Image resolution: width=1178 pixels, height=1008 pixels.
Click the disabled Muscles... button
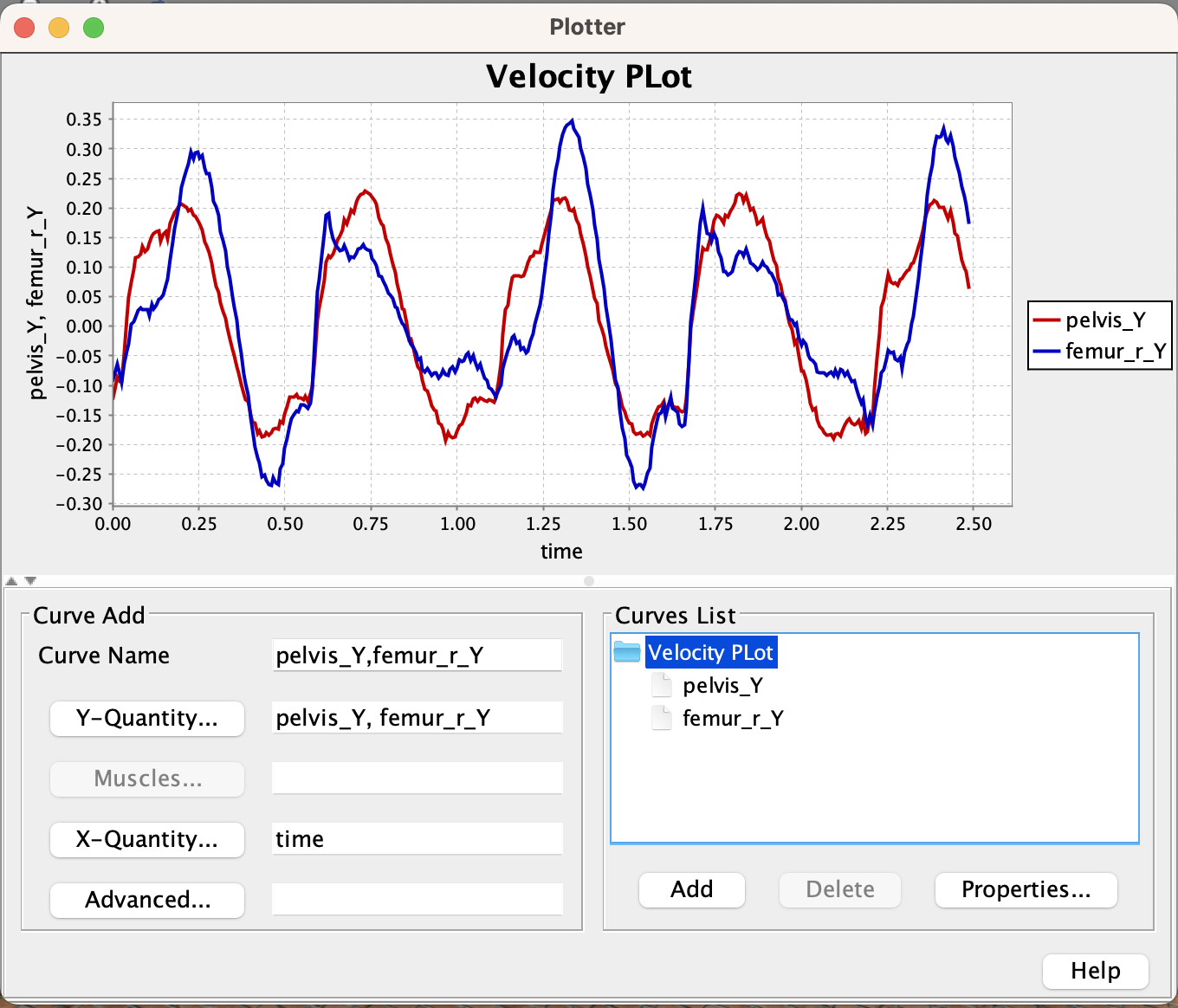[147, 779]
